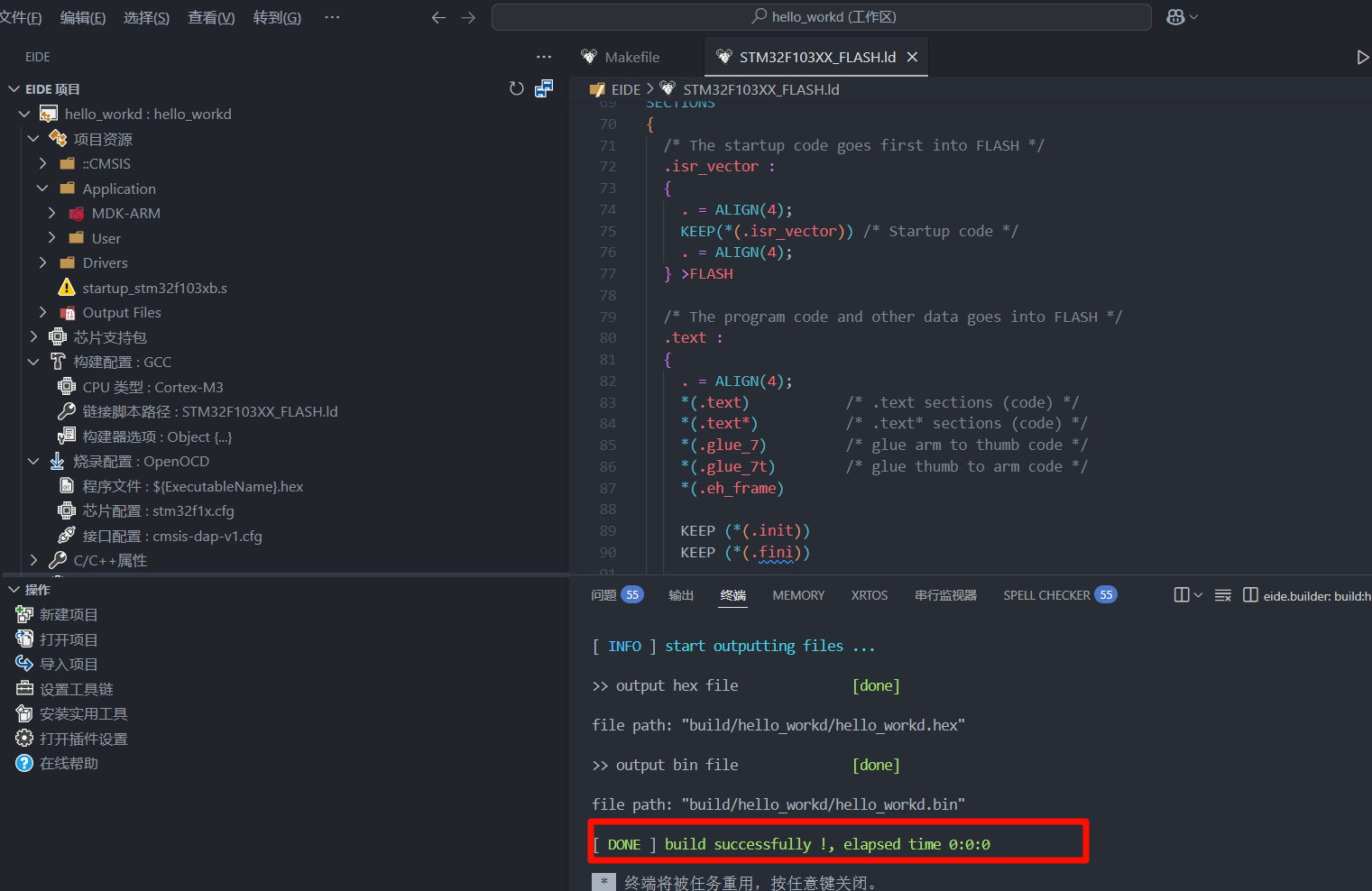Expand the Drivers folder
The height and width of the screenshot is (891, 1372).
[42, 262]
